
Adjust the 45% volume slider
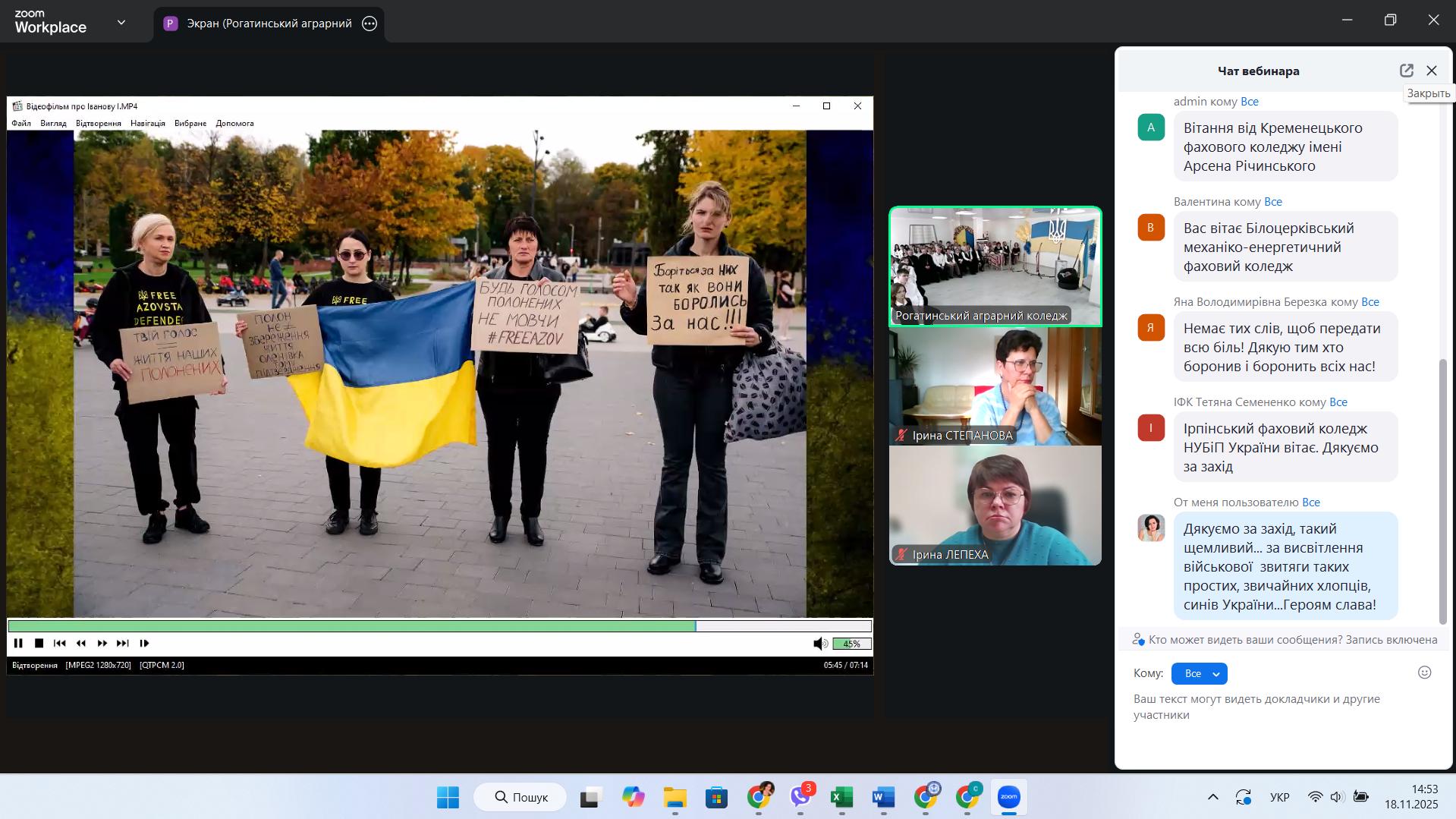coord(851,644)
